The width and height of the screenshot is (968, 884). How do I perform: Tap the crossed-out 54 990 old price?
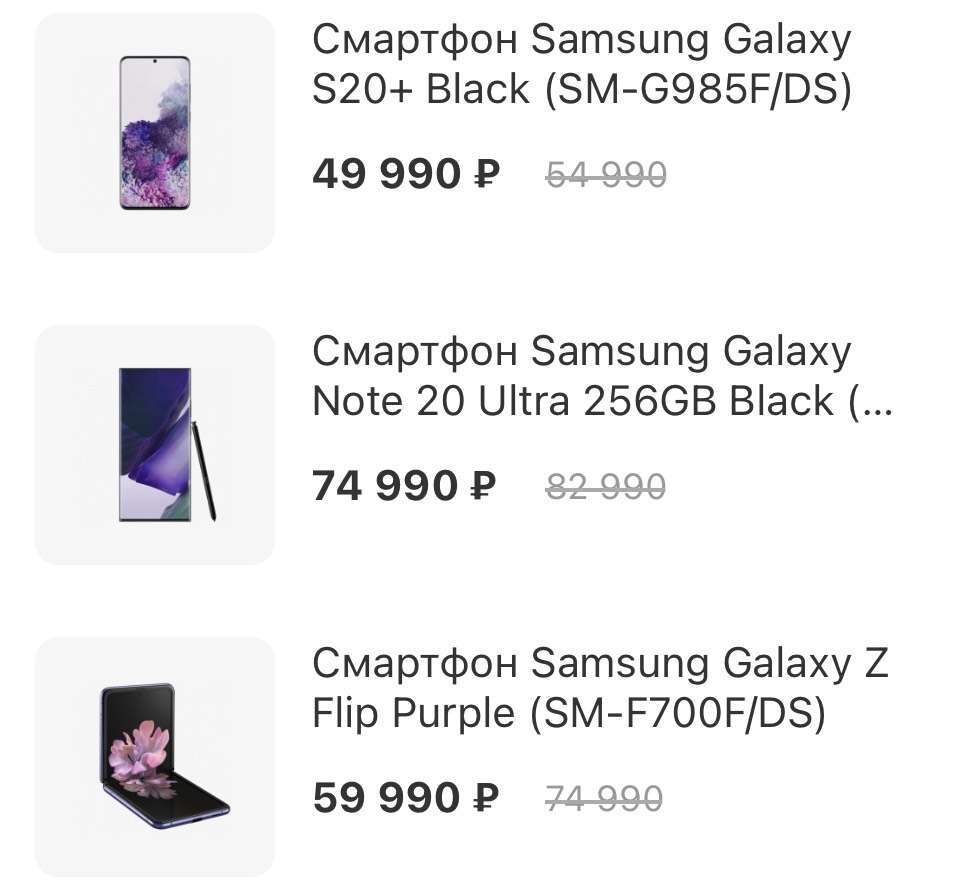pos(606,176)
